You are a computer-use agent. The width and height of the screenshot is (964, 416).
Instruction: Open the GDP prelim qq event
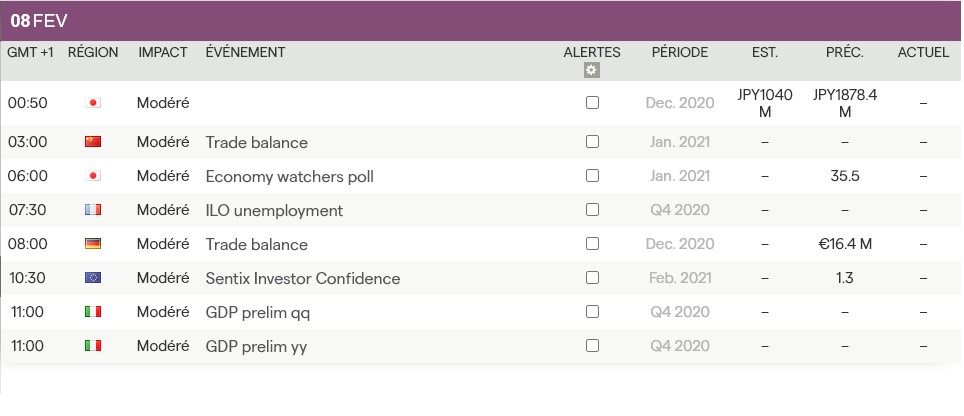(x=257, y=313)
